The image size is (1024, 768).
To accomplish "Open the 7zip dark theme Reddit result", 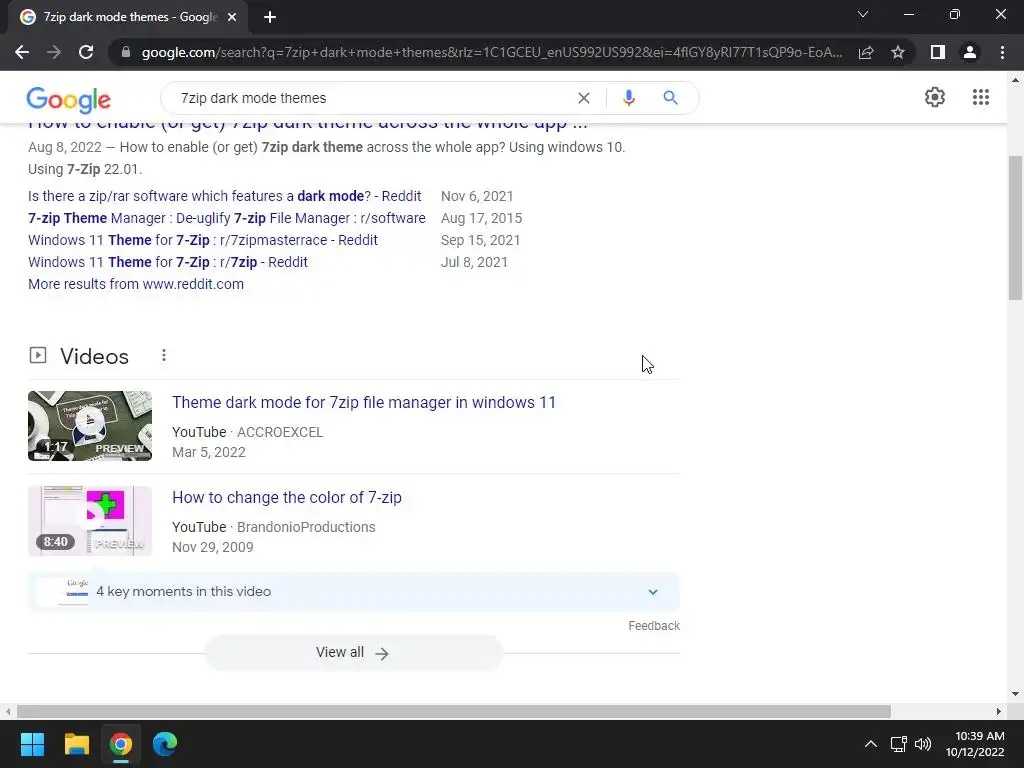I will 308,123.
